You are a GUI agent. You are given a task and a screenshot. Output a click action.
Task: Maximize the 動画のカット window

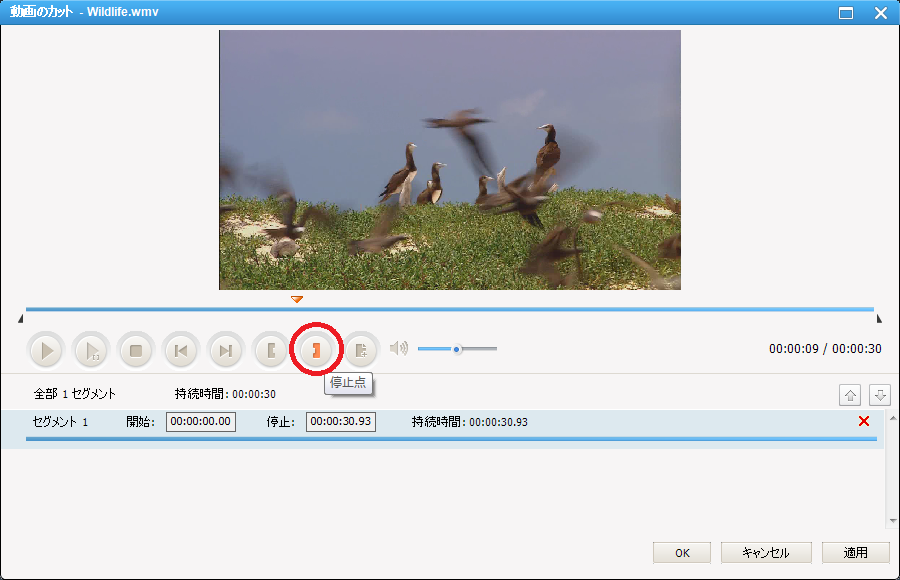tap(845, 13)
